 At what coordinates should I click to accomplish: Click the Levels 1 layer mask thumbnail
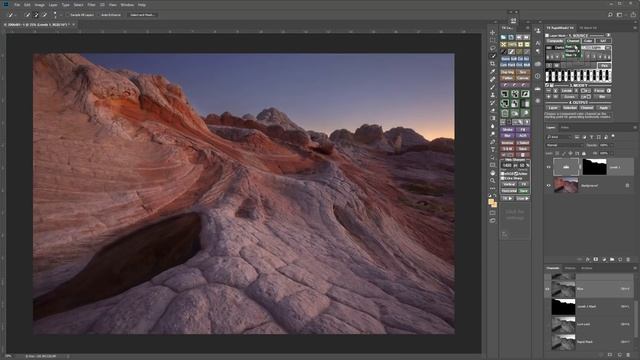click(x=595, y=167)
